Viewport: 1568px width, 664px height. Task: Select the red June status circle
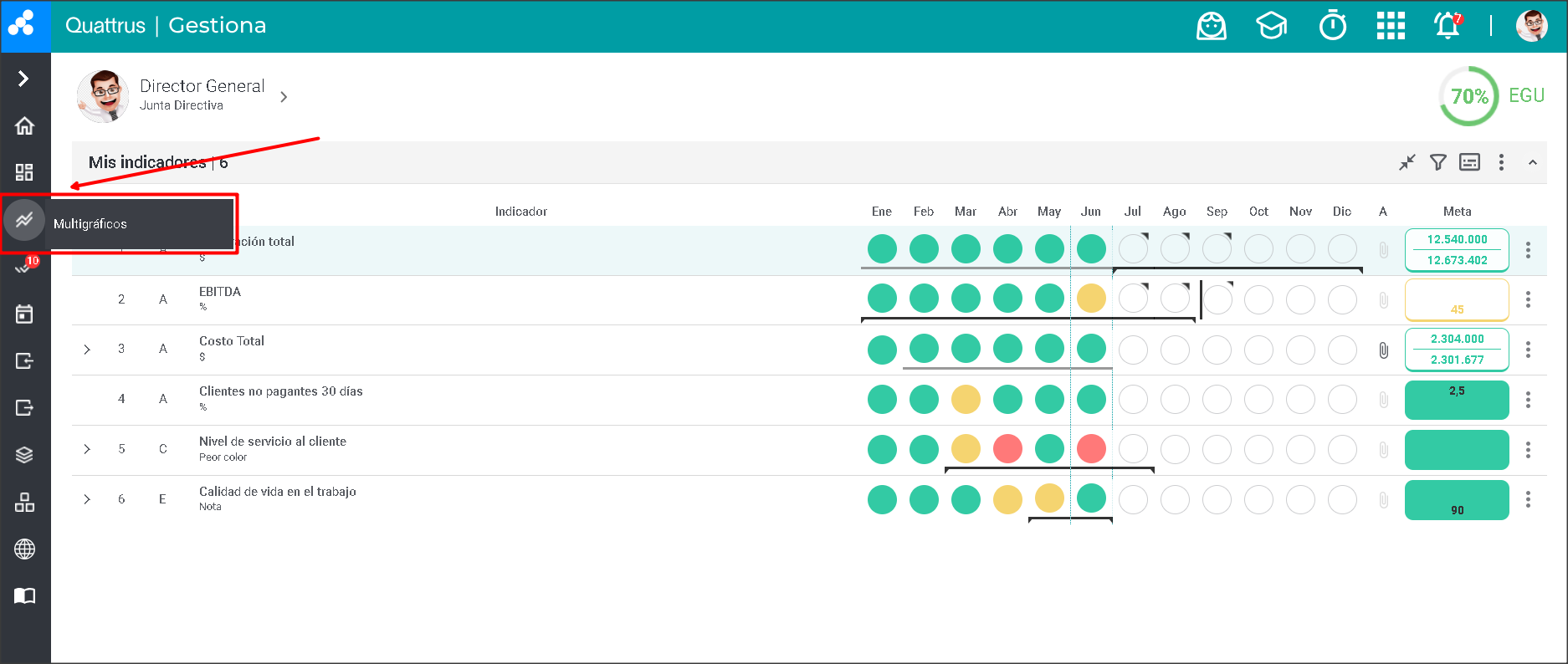1091,449
